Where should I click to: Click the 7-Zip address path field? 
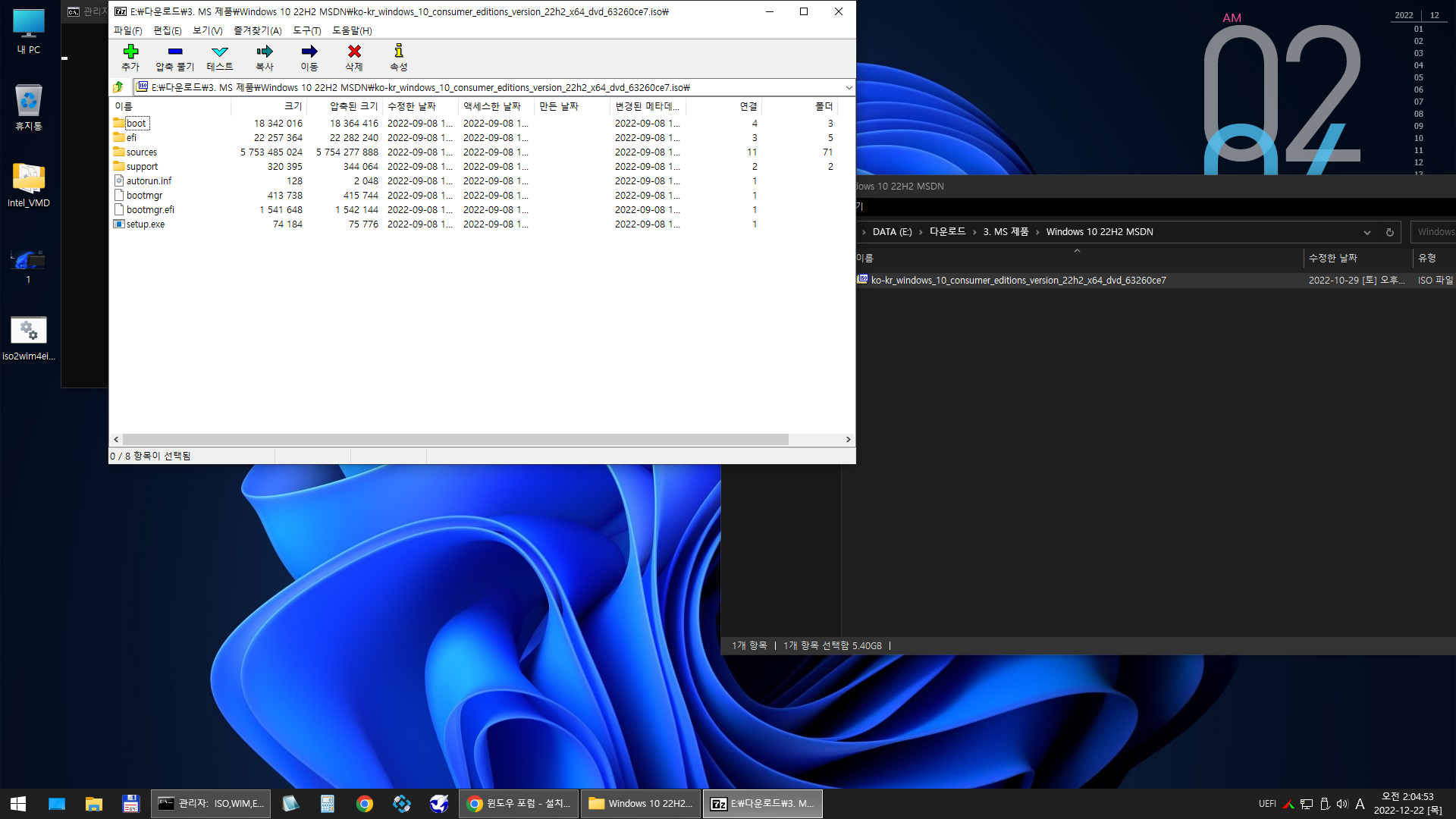tap(488, 87)
